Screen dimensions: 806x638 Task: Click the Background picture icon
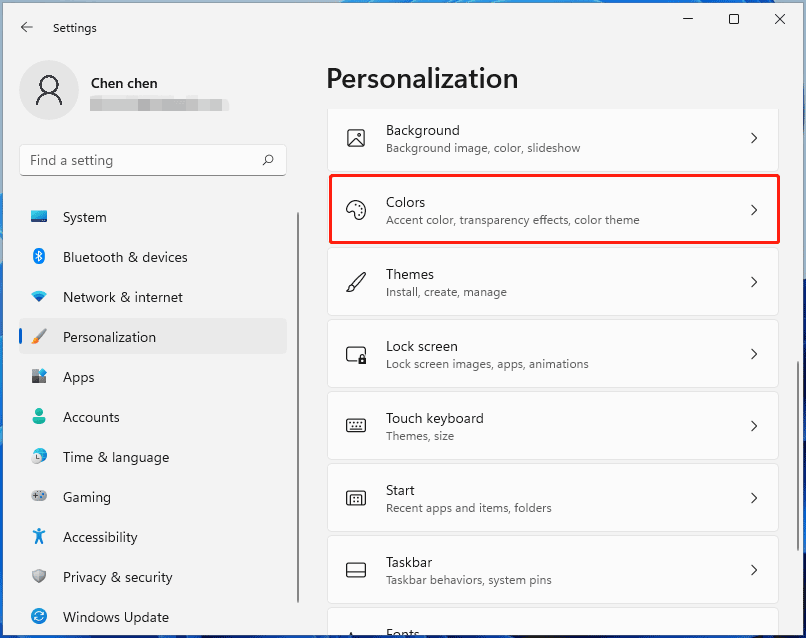pyautogui.click(x=355, y=137)
